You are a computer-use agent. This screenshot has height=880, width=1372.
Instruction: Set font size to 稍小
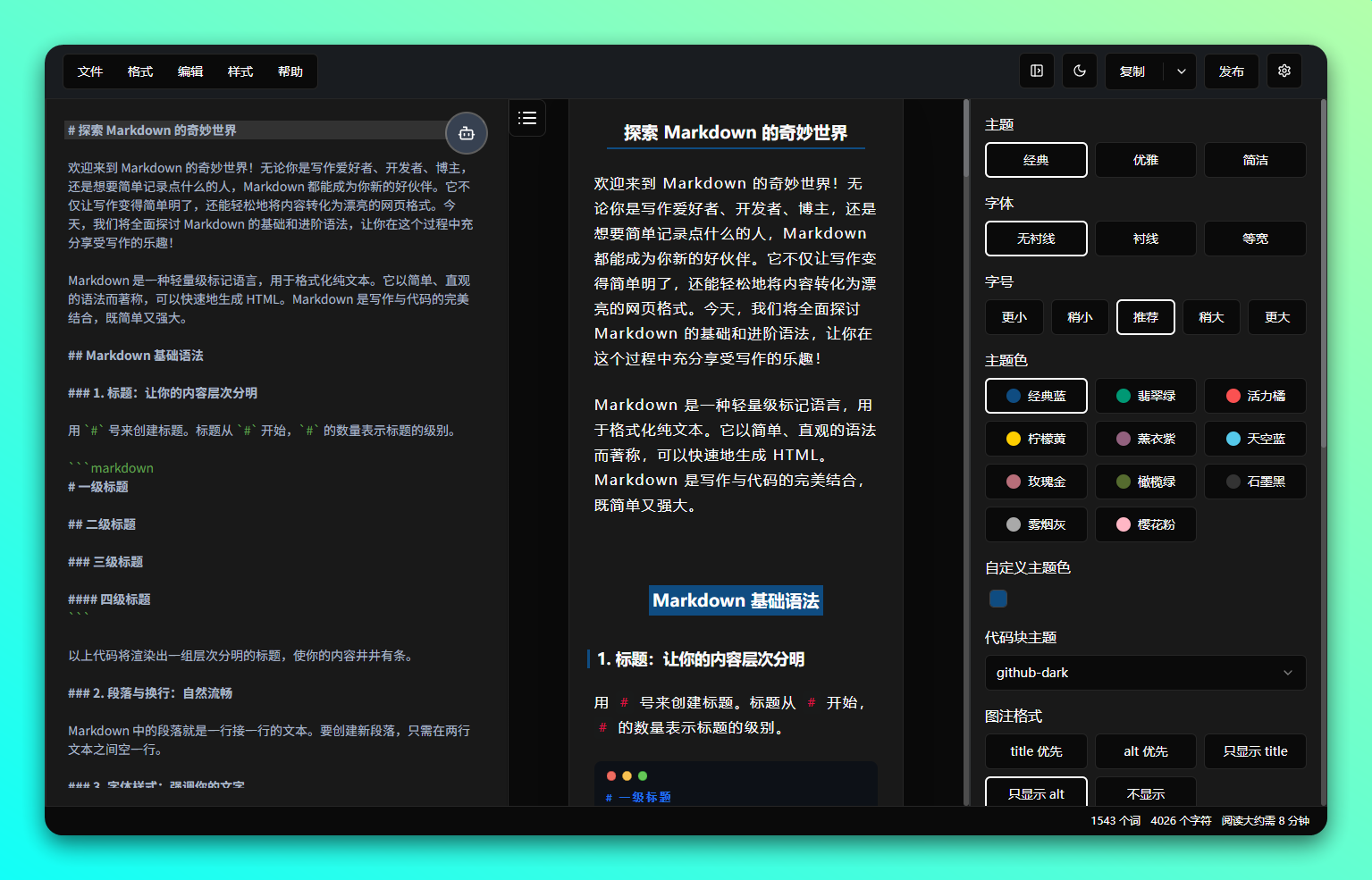point(1080,317)
